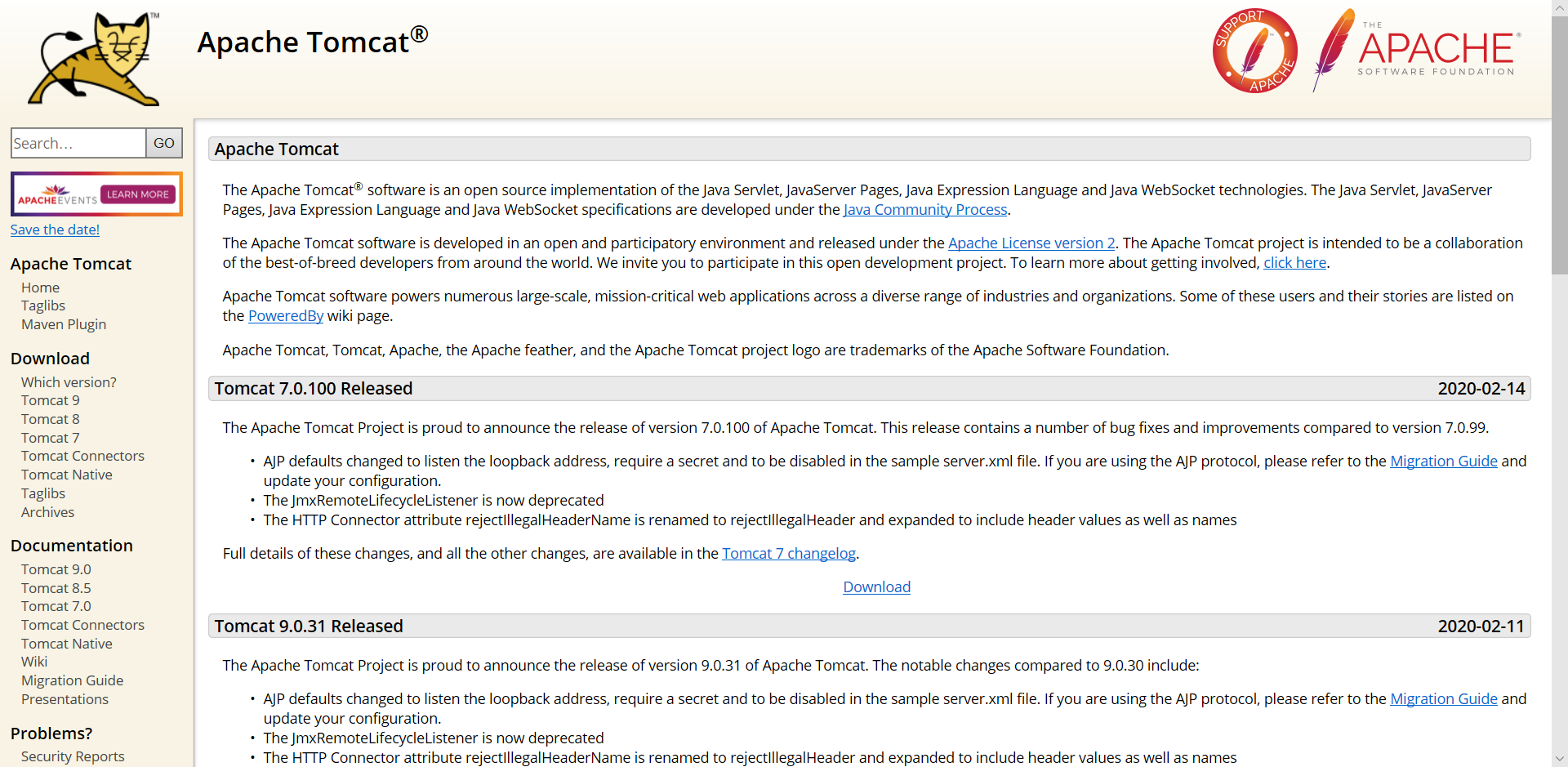Click the 2020-02-11 release date
The width and height of the screenshot is (1568, 767).
point(1481,627)
